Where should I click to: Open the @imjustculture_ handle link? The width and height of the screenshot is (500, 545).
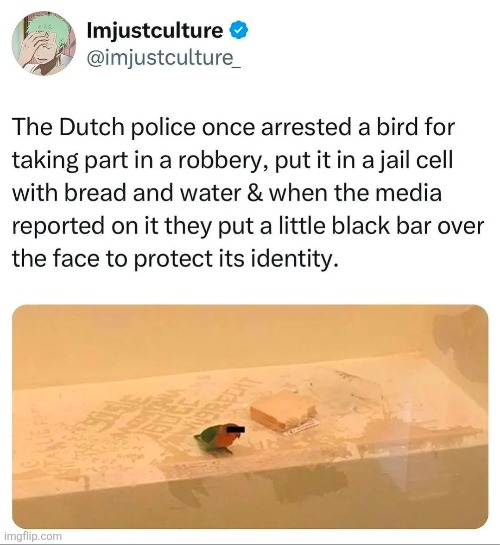pyautogui.click(x=164, y=57)
